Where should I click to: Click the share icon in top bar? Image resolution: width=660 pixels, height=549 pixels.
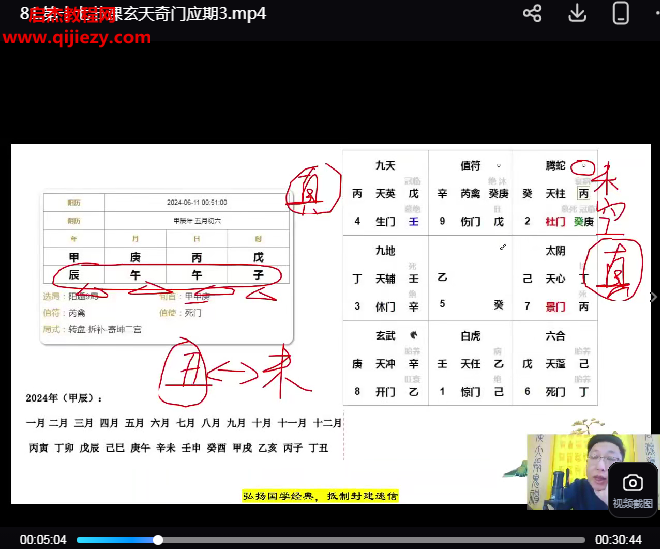pyautogui.click(x=532, y=13)
